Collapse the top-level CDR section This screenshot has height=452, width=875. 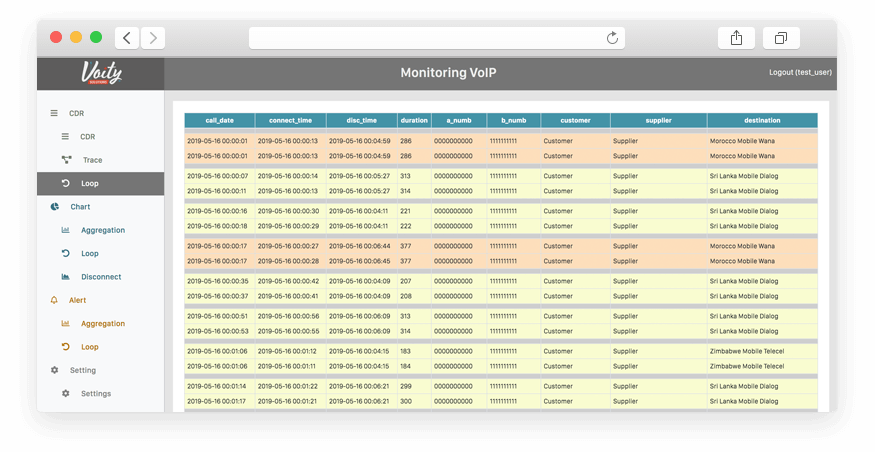(x=76, y=113)
